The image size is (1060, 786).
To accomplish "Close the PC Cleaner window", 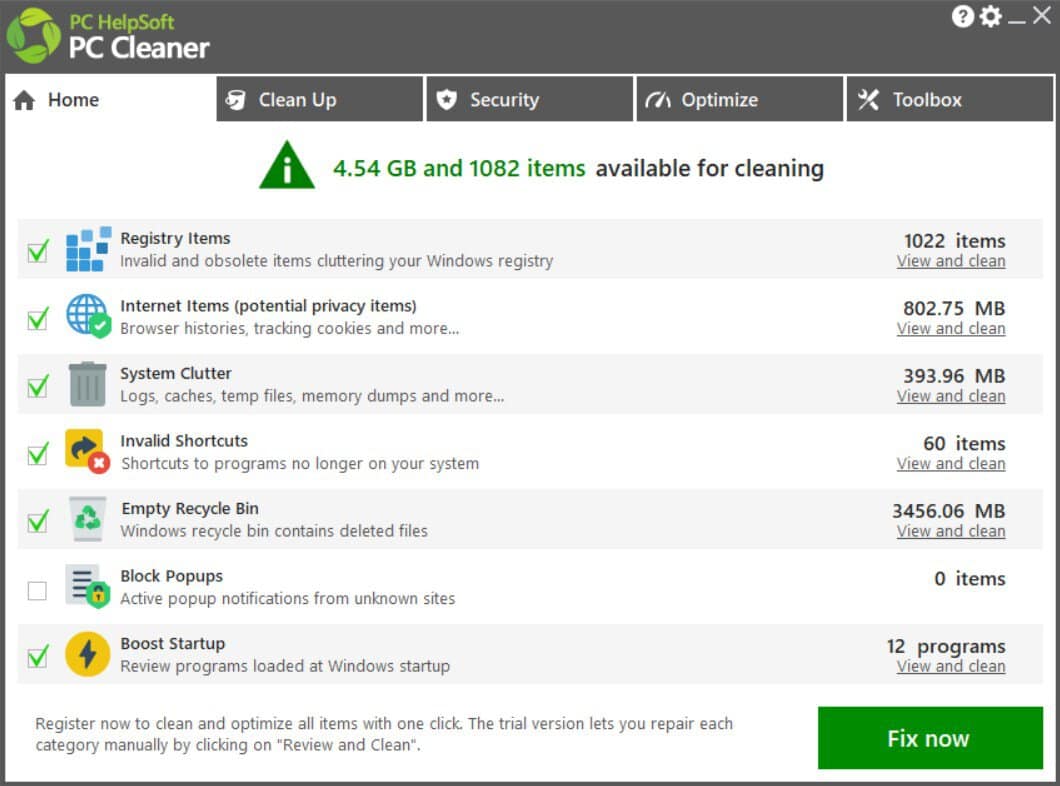I will (1042, 16).
